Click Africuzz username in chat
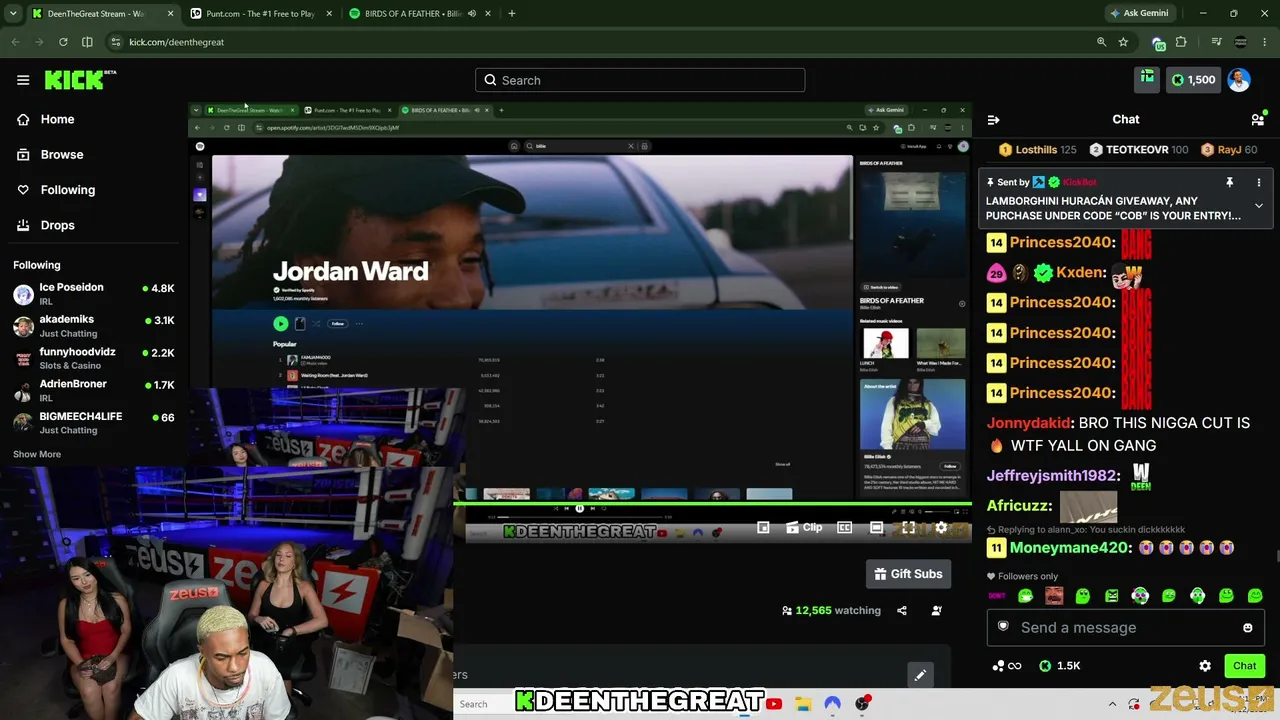1280x720 pixels. pos(1017,506)
